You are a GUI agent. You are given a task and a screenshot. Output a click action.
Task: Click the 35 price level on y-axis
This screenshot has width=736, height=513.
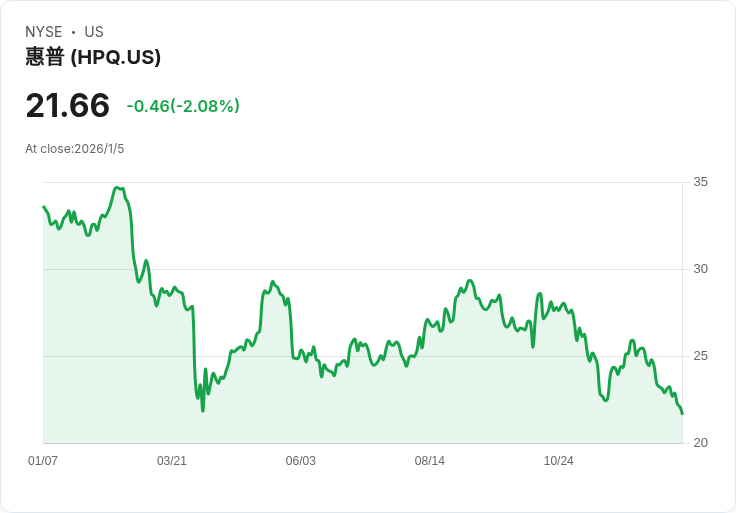tap(701, 182)
